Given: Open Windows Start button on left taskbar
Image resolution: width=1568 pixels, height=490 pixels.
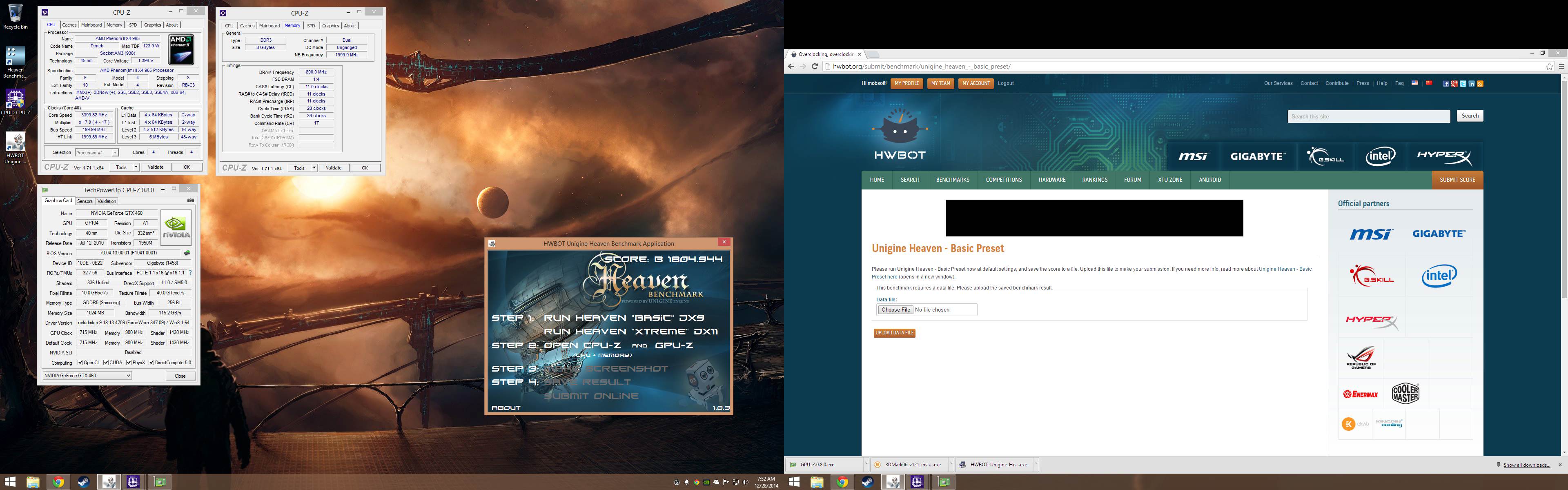Looking at the screenshot, I should 10,482.
